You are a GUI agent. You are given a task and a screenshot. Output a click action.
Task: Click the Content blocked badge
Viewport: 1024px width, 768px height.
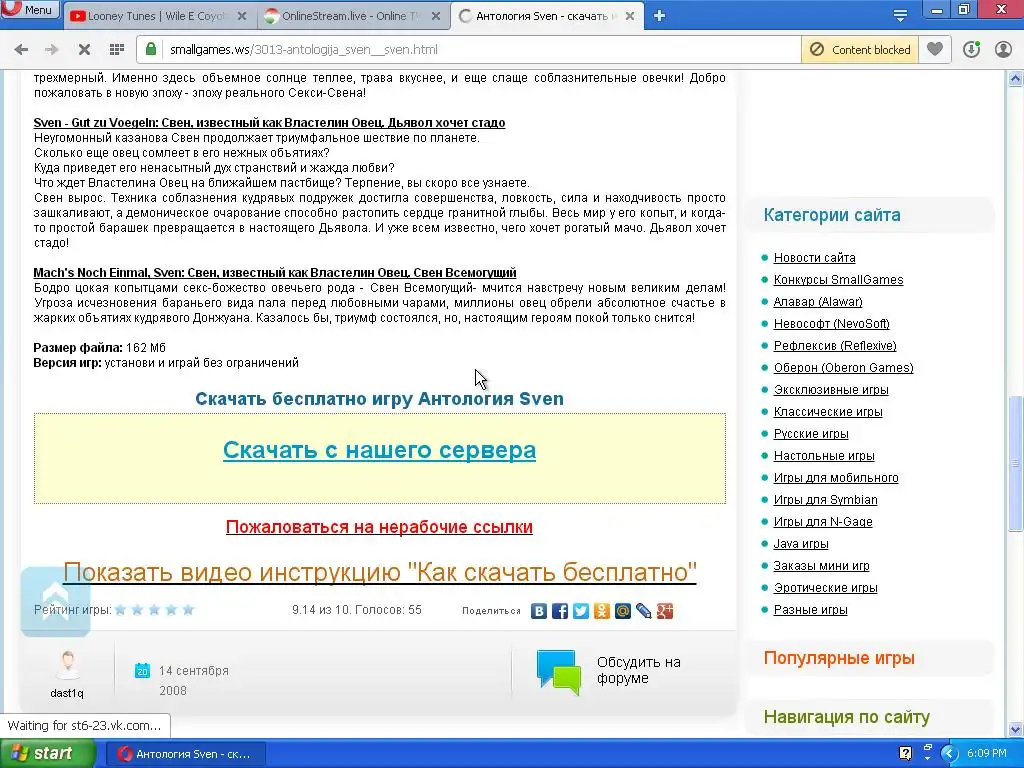(859, 50)
